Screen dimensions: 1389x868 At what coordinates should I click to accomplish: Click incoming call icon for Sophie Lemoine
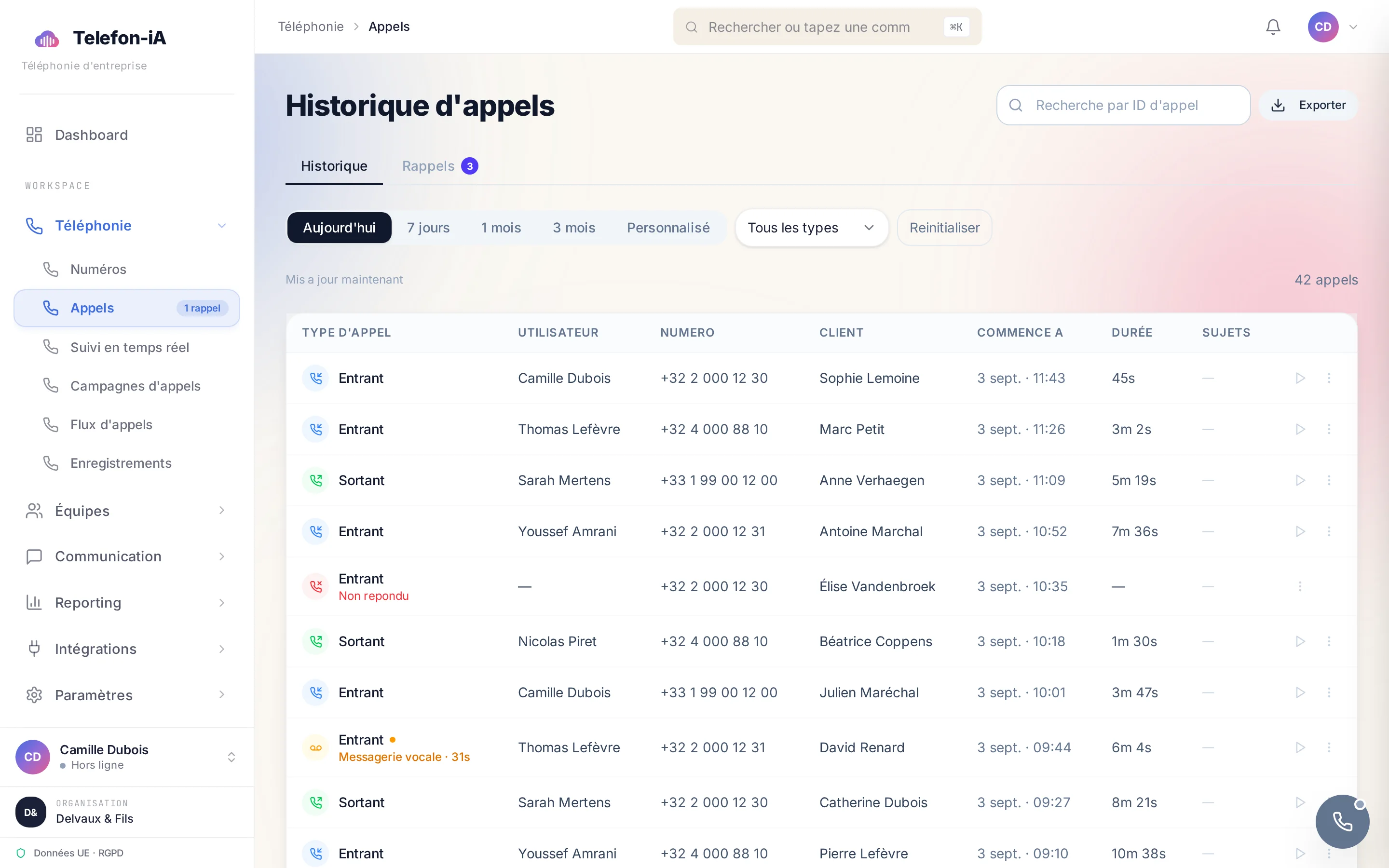(x=316, y=378)
